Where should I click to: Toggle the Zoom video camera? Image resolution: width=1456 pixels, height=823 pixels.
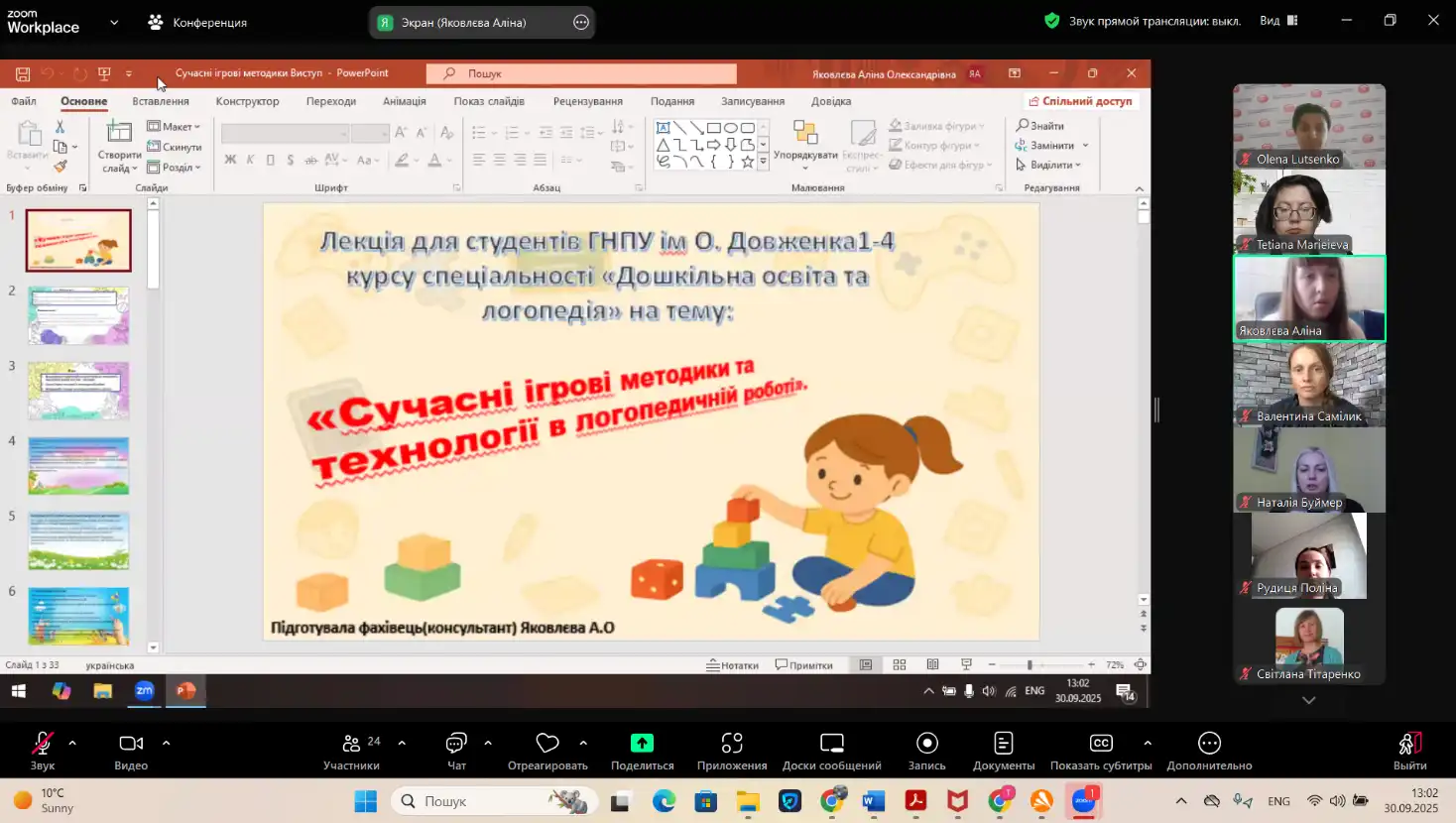click(131, 744)
